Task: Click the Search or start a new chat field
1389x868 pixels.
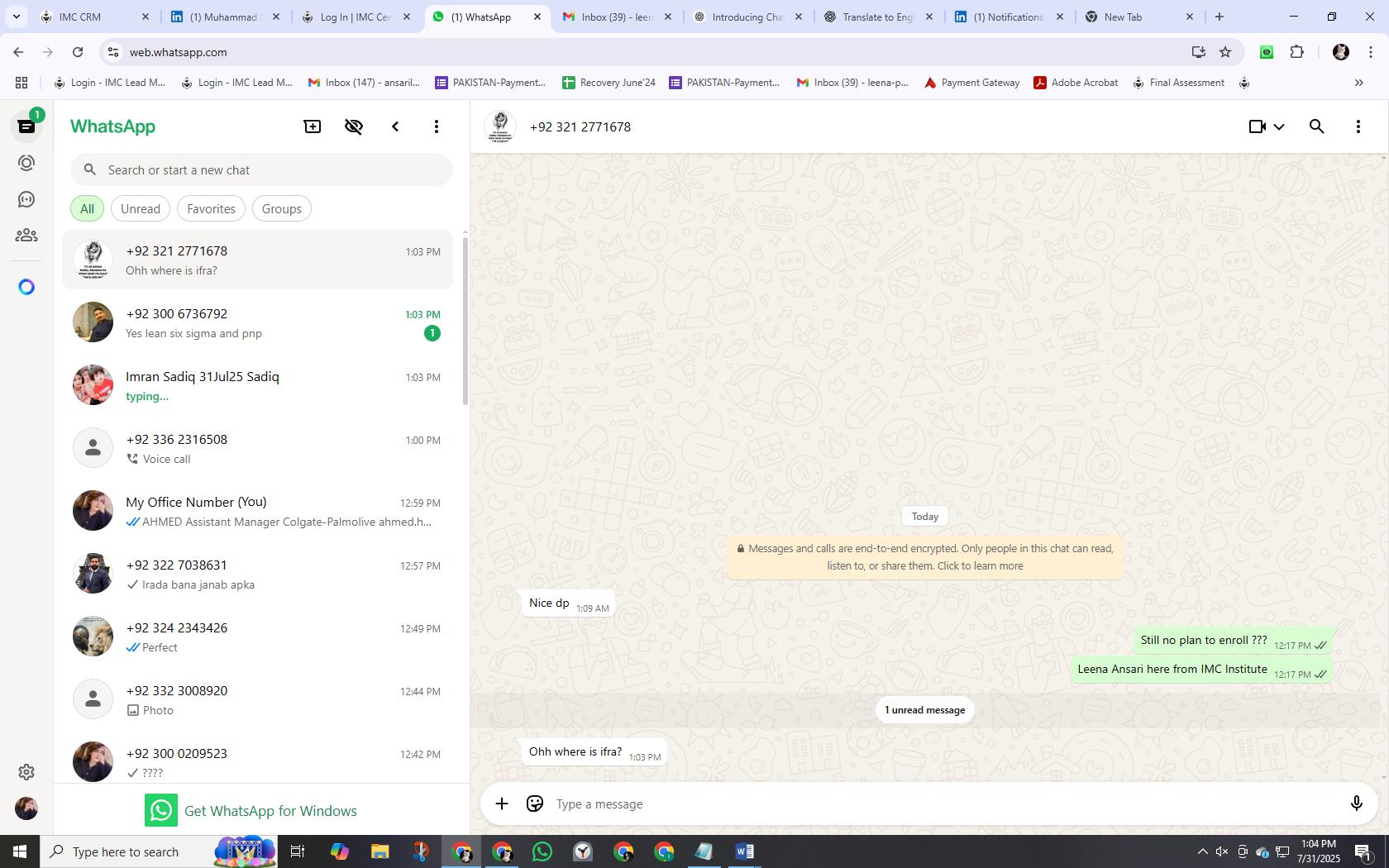Action: click(261, 169)
